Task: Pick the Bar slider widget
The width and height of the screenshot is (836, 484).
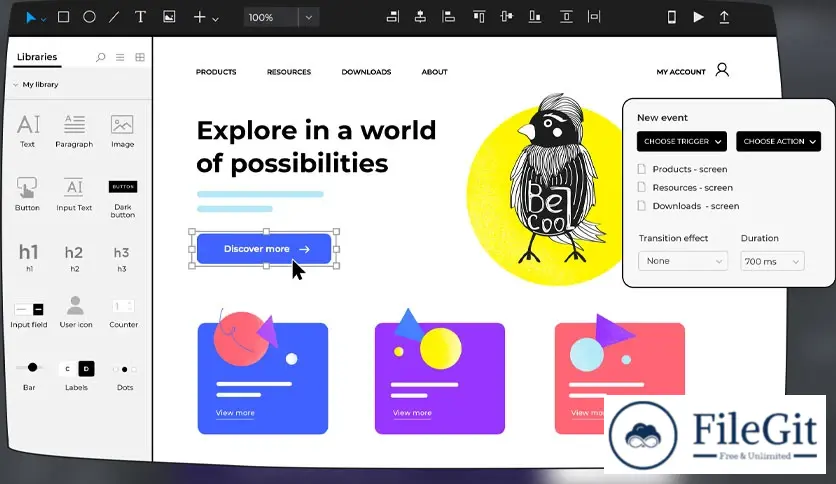Action: (29, 376)
